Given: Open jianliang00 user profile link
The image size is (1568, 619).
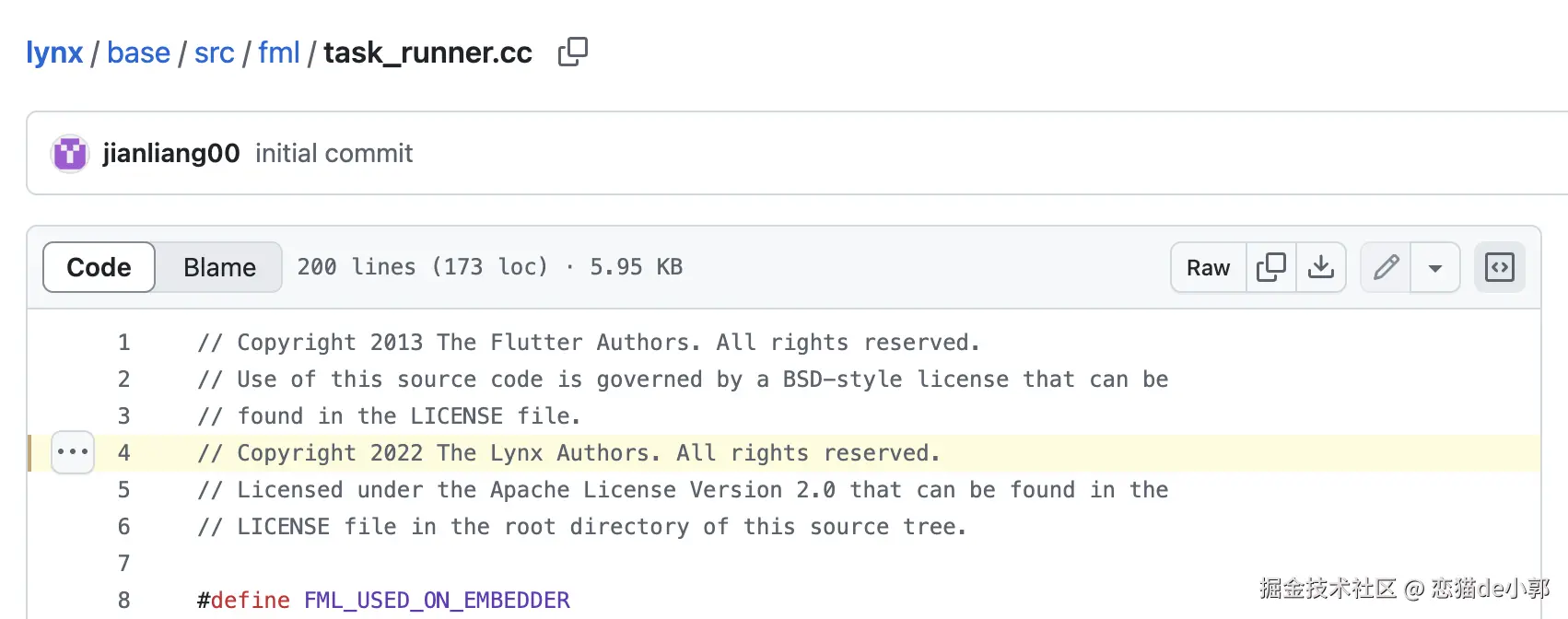Looking at the screenshot, I should tap(171, 153).
